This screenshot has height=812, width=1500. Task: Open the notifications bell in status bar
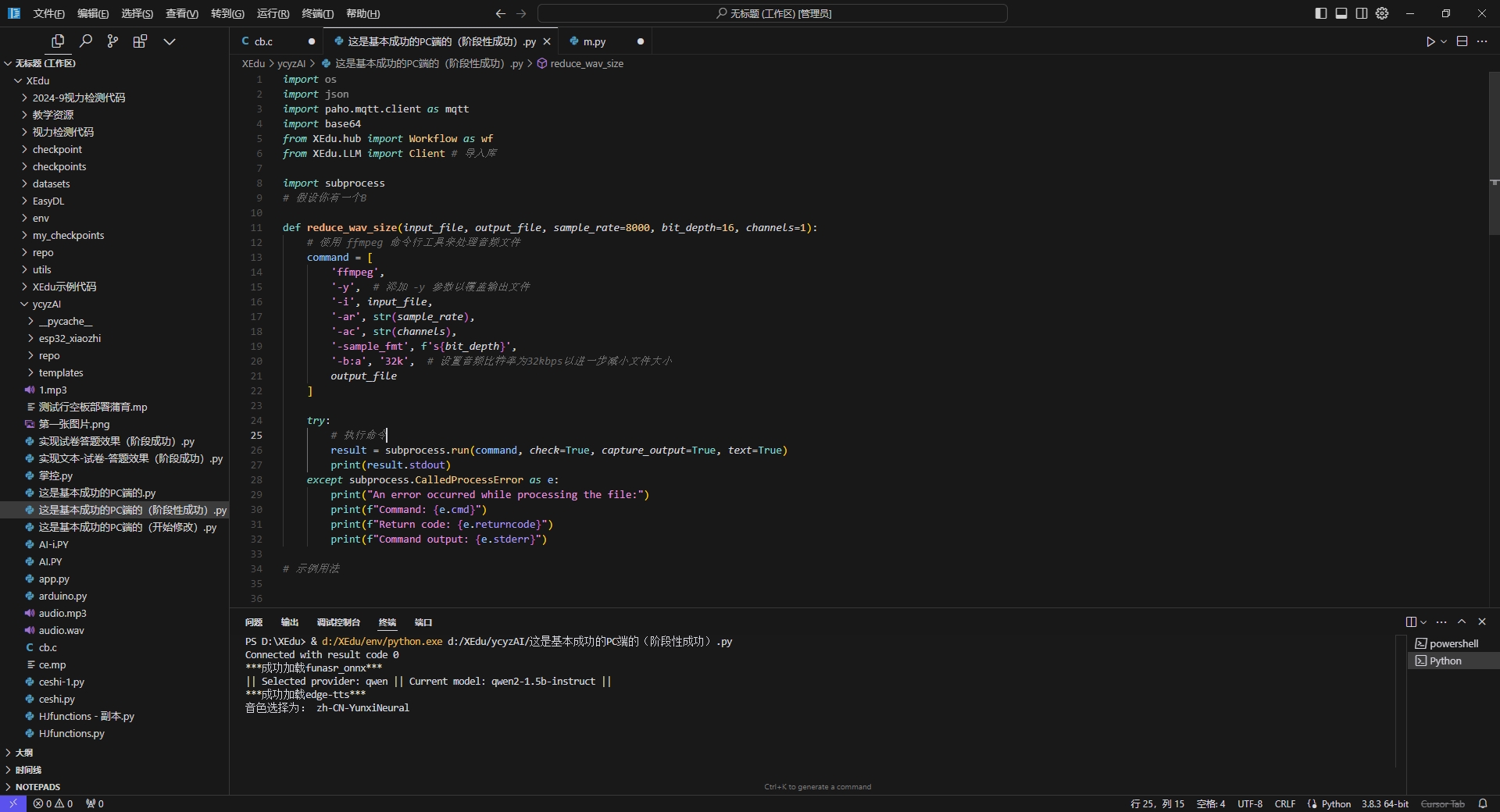click(x=1482, y=803)
